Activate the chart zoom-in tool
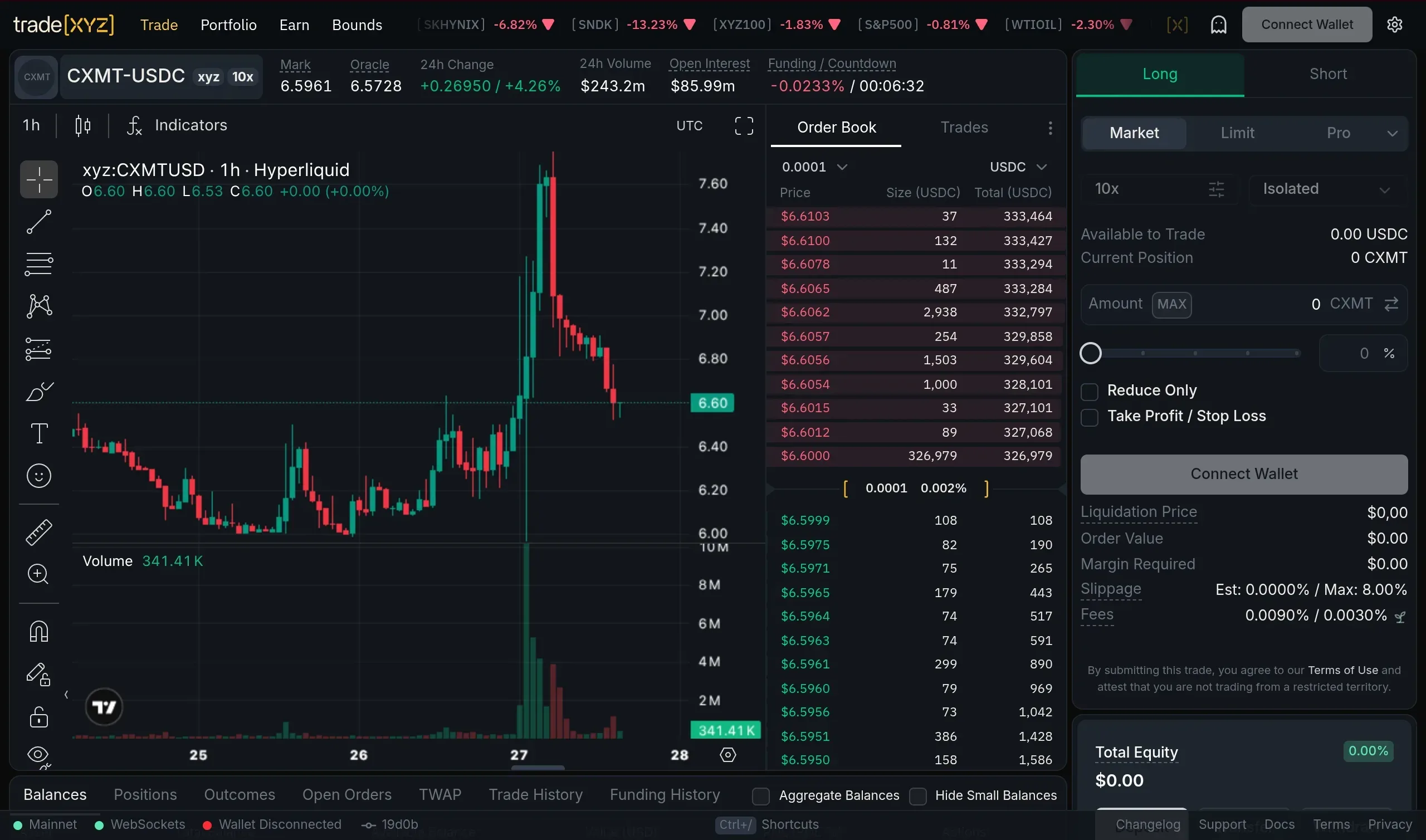This screenshot has height=840, width=1426. coord(38,574)
